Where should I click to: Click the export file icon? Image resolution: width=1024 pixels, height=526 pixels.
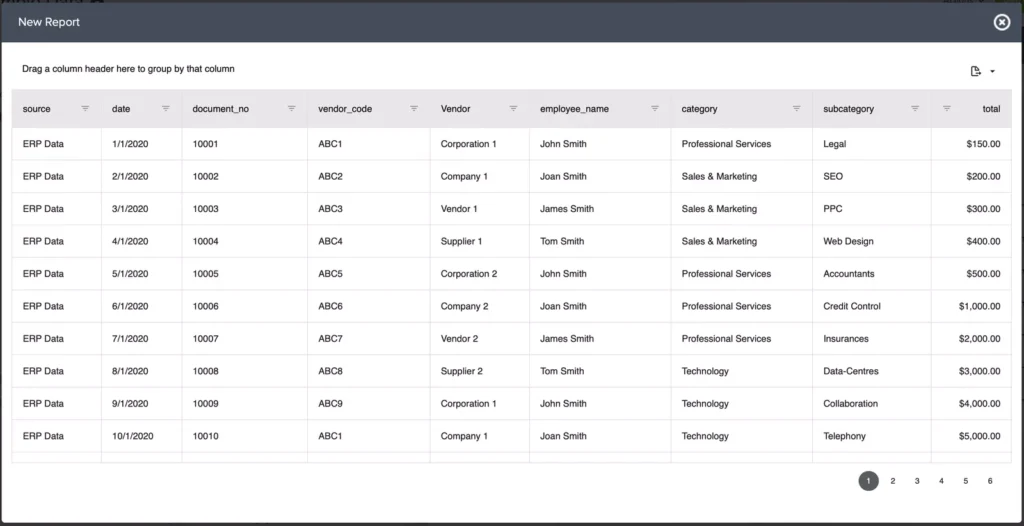976,71
